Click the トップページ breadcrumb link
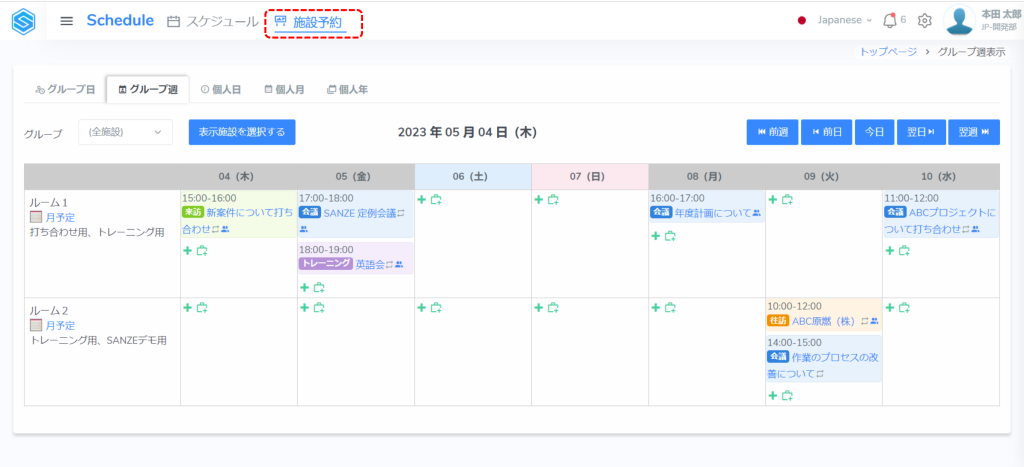This screenshot has height=467, width=1024. click(888, 52)
